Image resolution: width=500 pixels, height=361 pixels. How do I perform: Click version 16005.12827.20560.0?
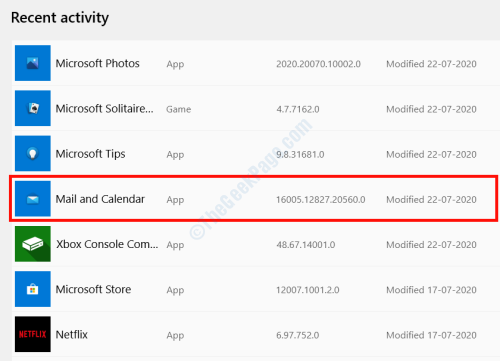pos(321,200)
